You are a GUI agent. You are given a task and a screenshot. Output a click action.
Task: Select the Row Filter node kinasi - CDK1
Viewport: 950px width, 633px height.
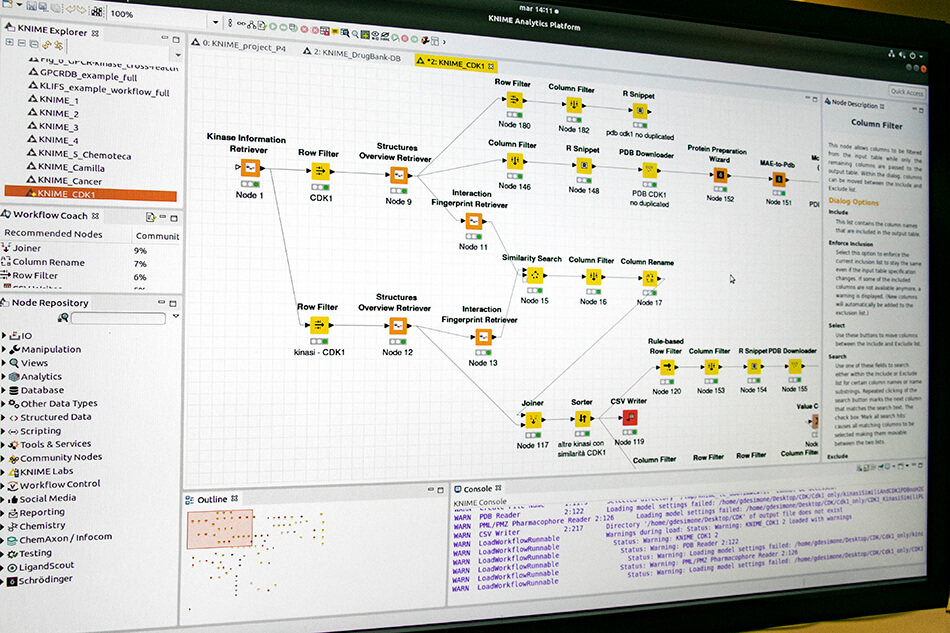(x=319, y=325)
